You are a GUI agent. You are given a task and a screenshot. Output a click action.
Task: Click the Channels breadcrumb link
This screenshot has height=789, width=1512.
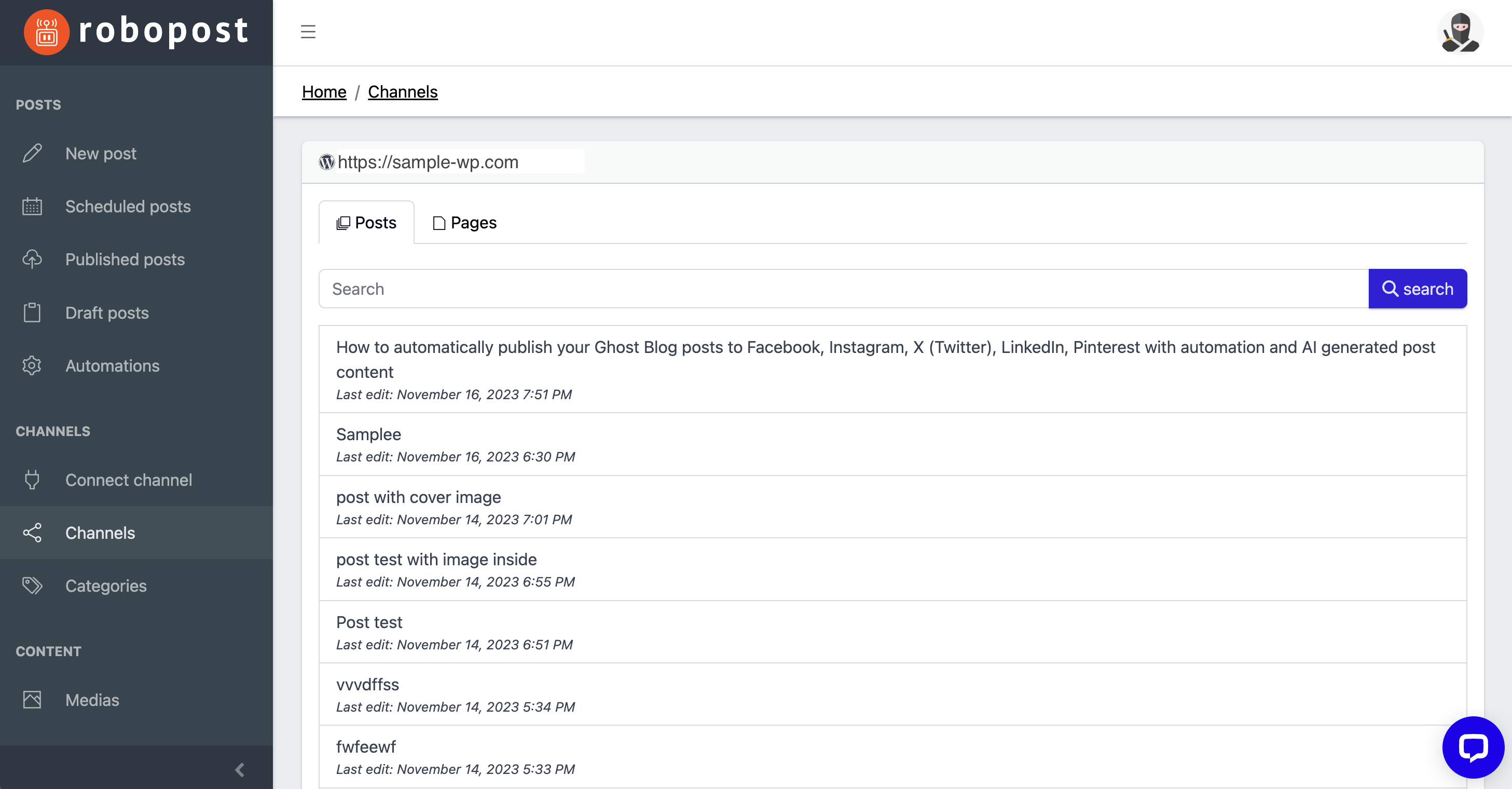pos(403,91)
